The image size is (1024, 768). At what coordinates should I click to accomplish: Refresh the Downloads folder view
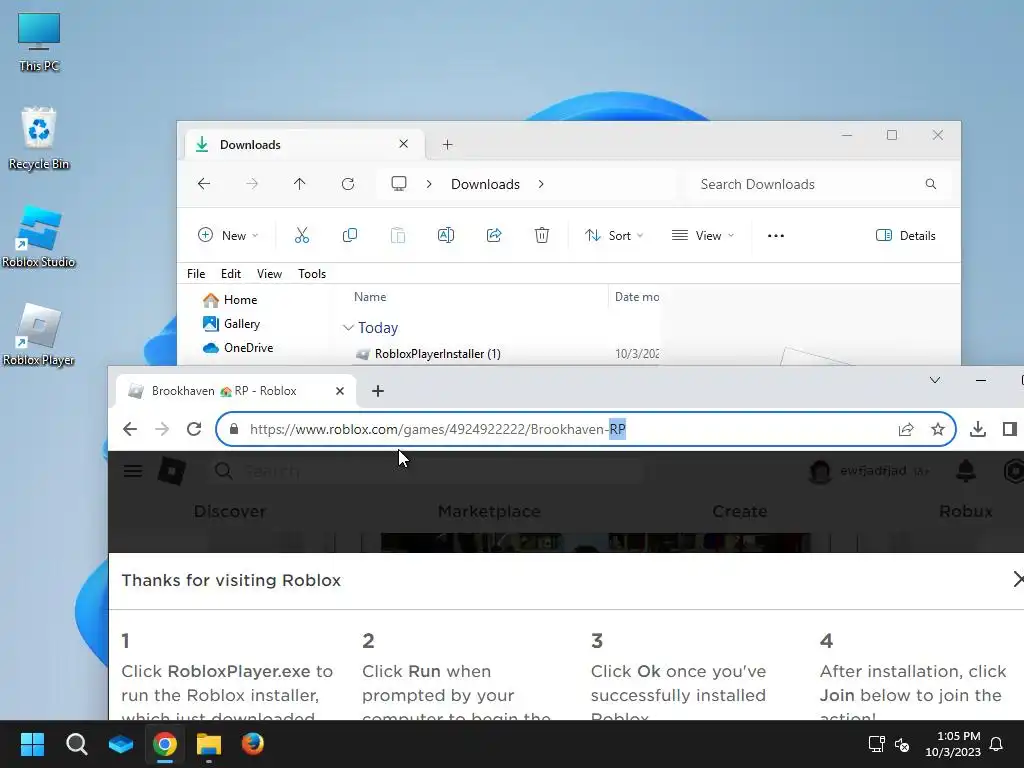click(348, 184)
